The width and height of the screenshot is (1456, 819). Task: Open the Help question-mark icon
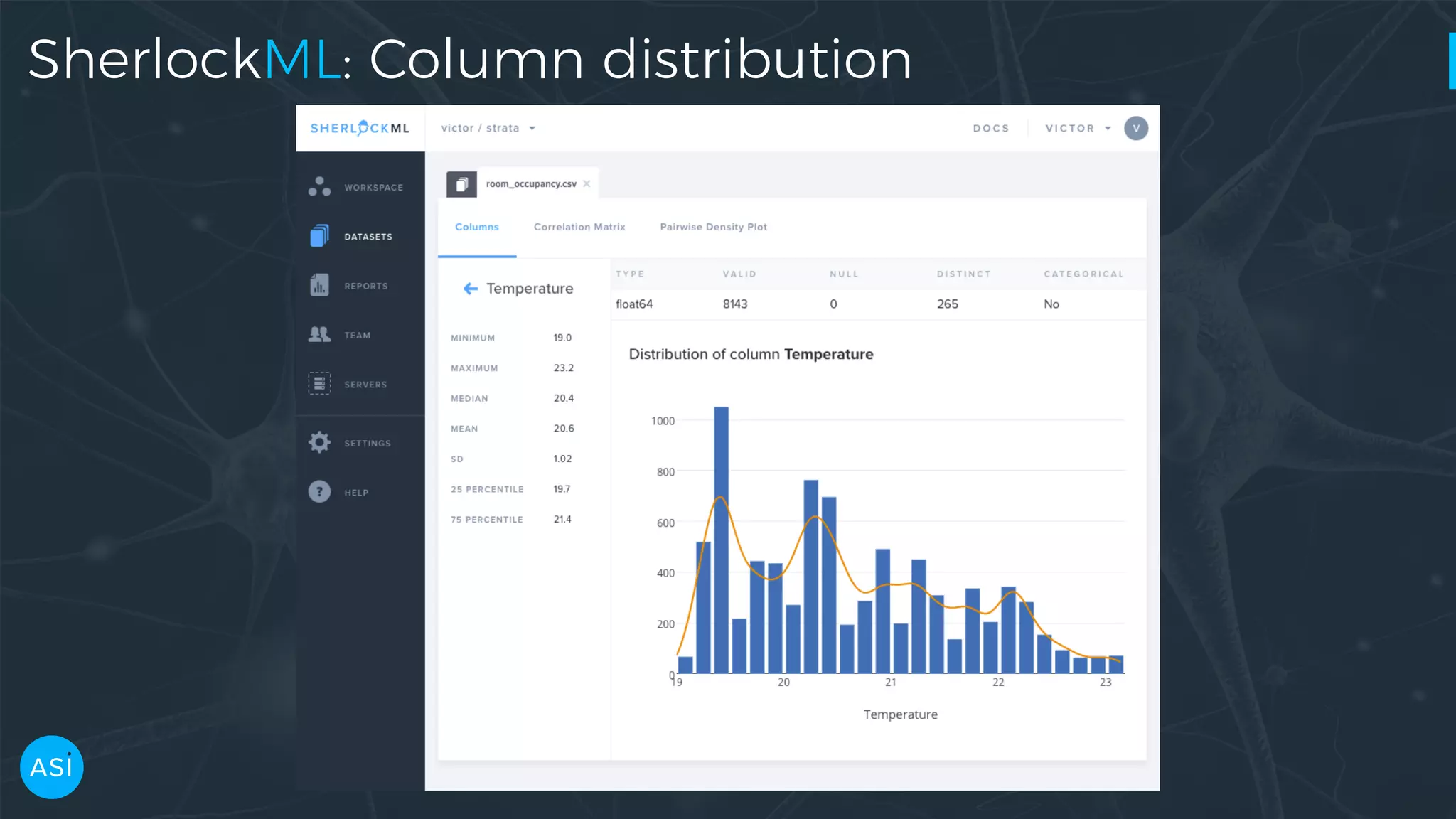[x=319, y=491]
